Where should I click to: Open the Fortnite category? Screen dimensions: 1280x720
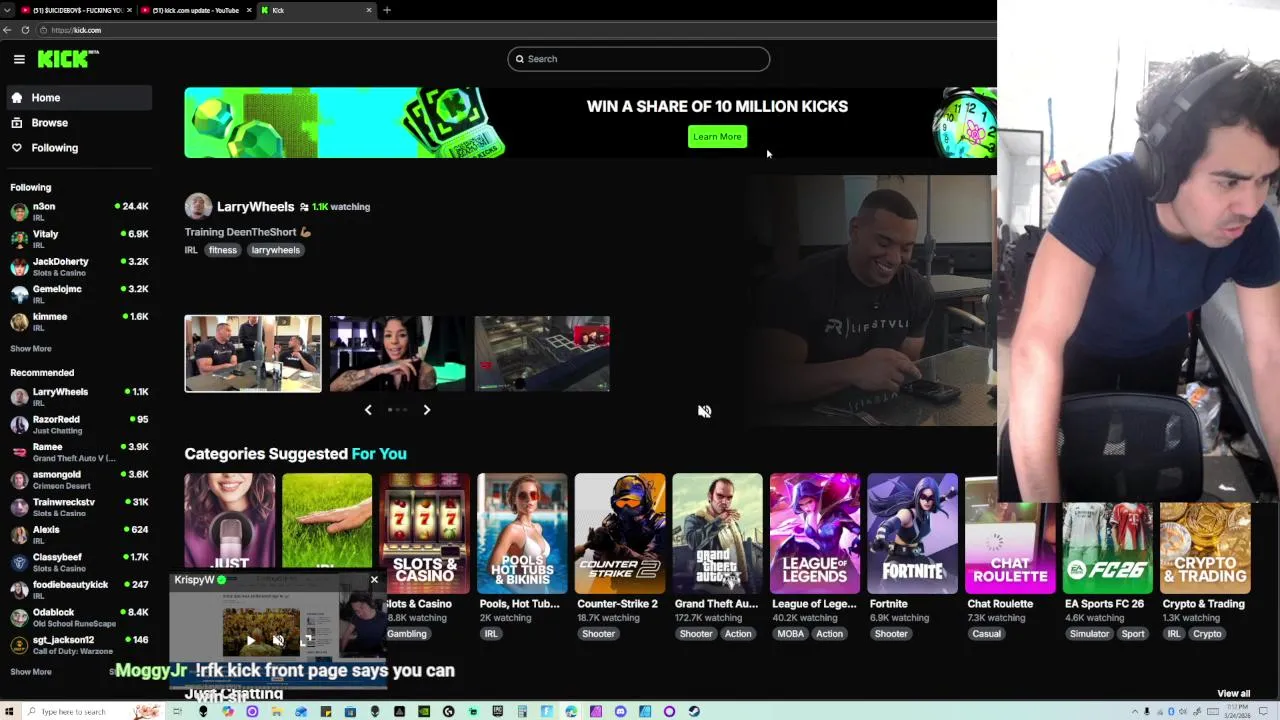[912, 534]
